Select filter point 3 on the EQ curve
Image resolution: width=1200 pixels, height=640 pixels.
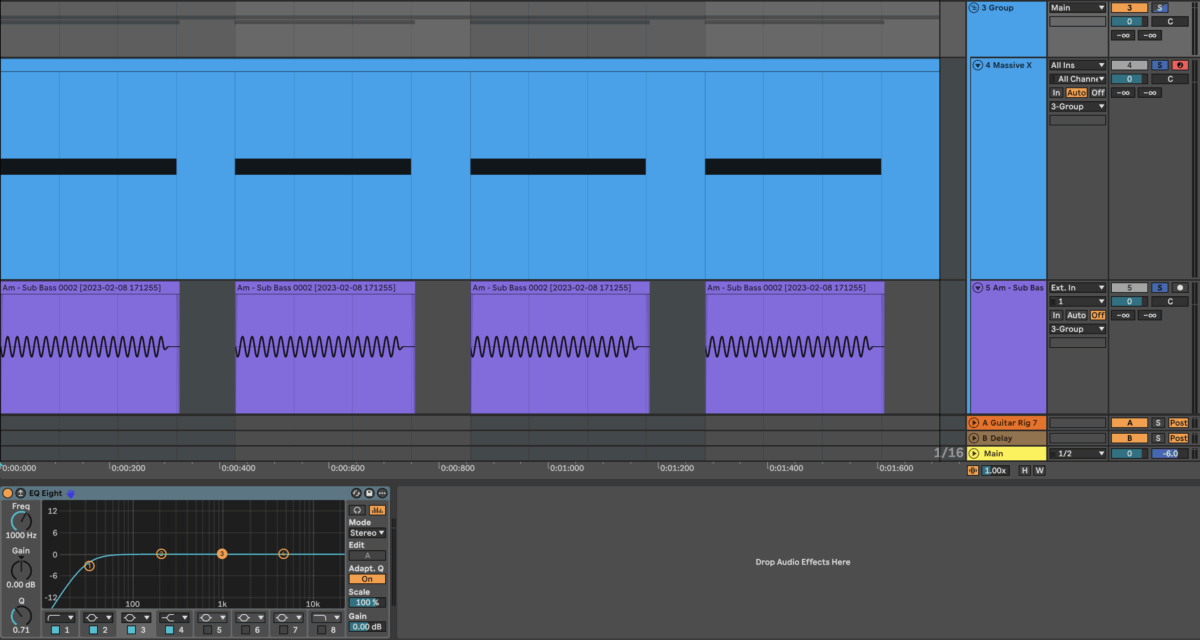(x=222, y=554)
